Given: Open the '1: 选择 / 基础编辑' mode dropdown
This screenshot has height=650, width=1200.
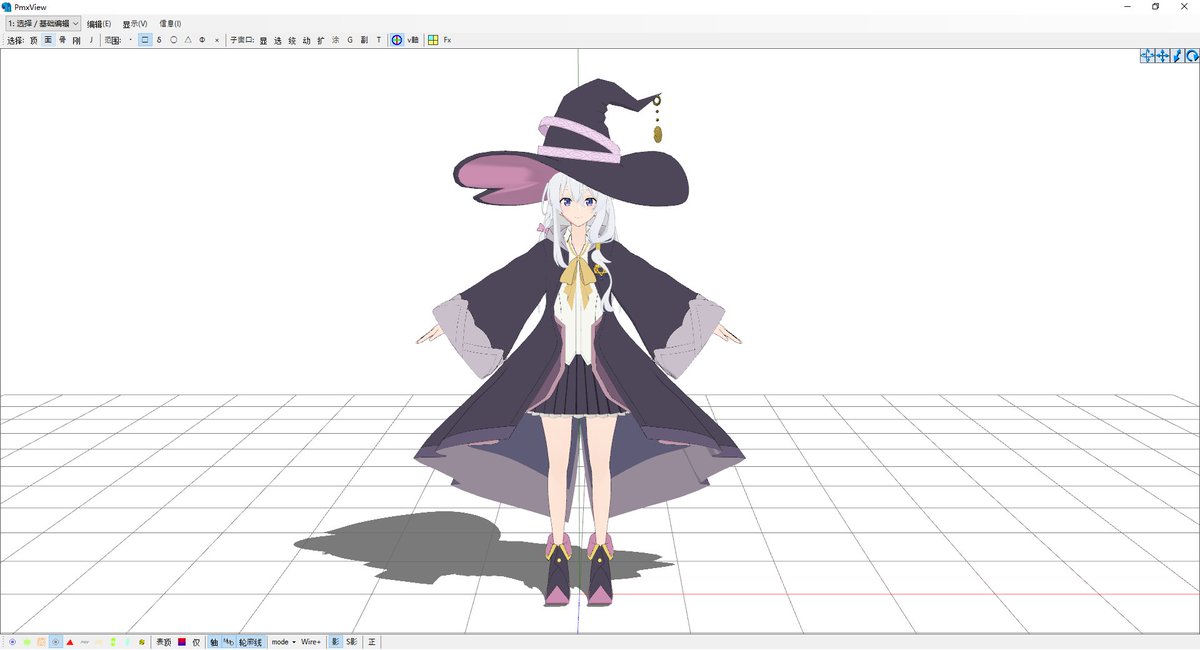Looking at the screenshot, I should (x=44, y=23).
